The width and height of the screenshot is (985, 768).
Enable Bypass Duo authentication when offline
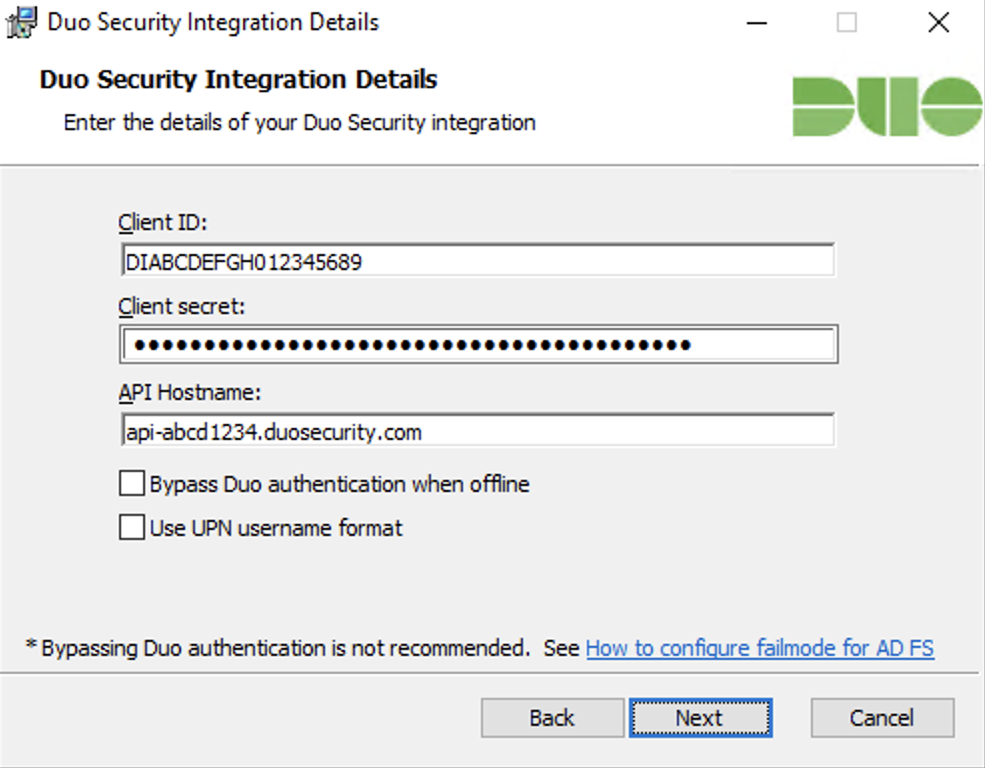point(131,483)
